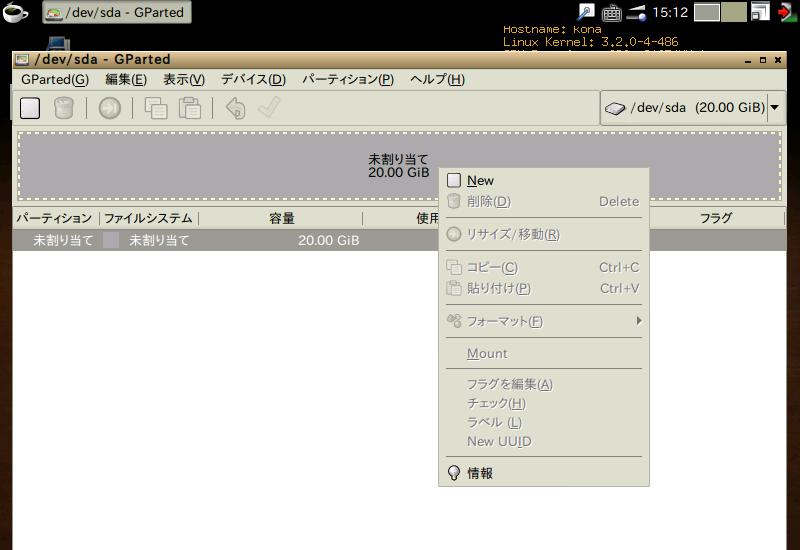This screenshot has height=550, width=800.
Task: Click the Copy toolbar icon
Action: (156, 108)
